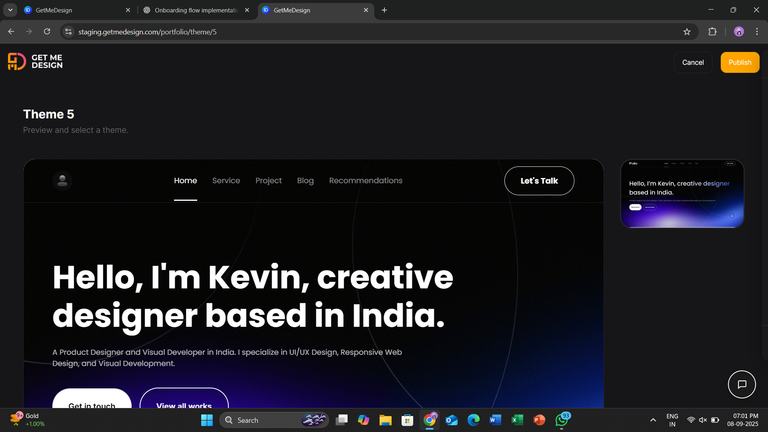Screen dimensions: 768x432
Task: Expand the tab search dropdown arrow
Action: [x=10, y=10]
